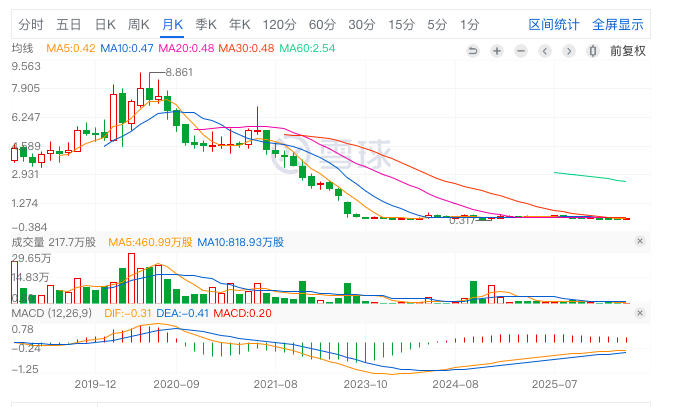The width and height of the screenshot is (678, 407).
Task: Click the MA5:0.42 moving average label
Action: [x=70, y=48]
